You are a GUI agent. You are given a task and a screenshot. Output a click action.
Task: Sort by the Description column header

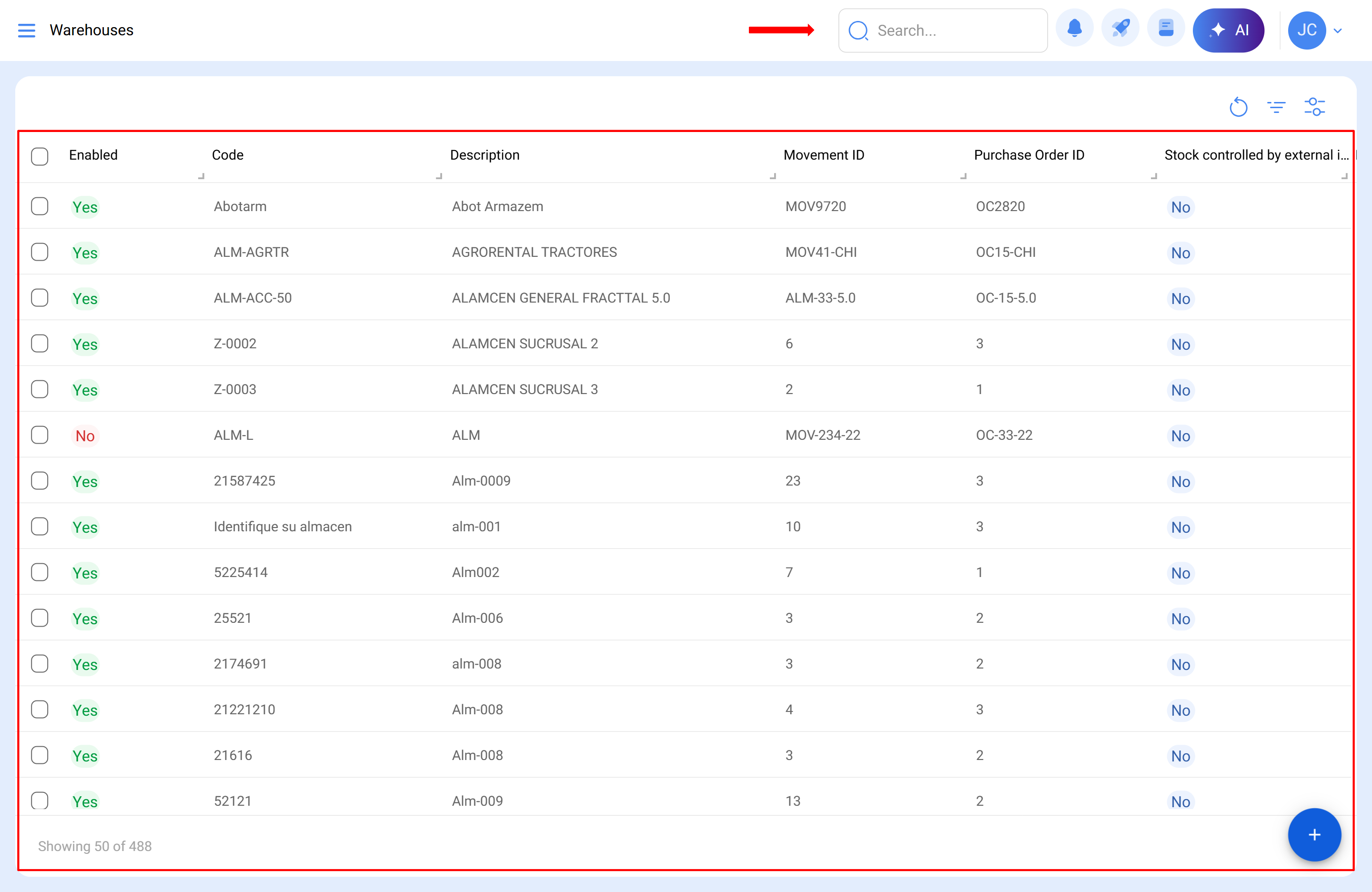[484, 155]
